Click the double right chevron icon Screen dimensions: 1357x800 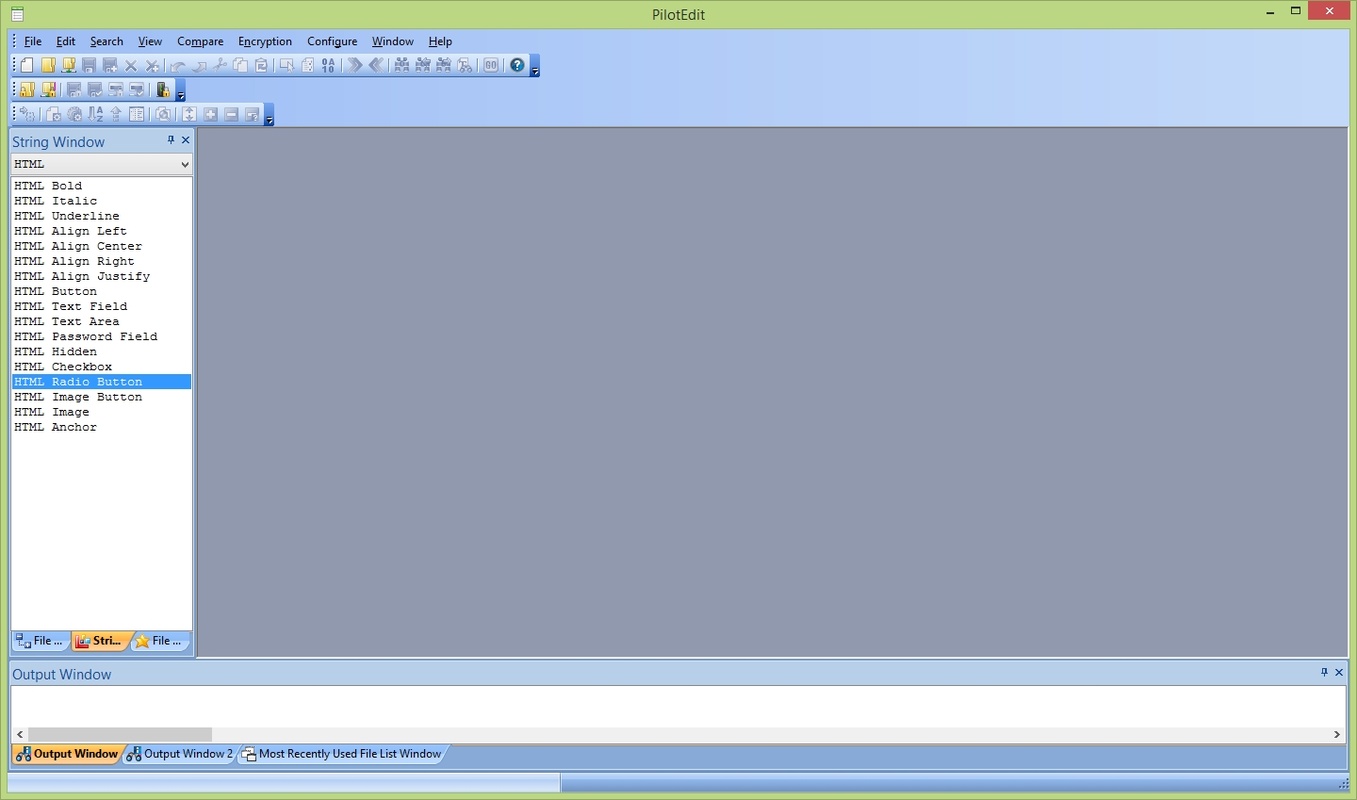click(354, 65)
